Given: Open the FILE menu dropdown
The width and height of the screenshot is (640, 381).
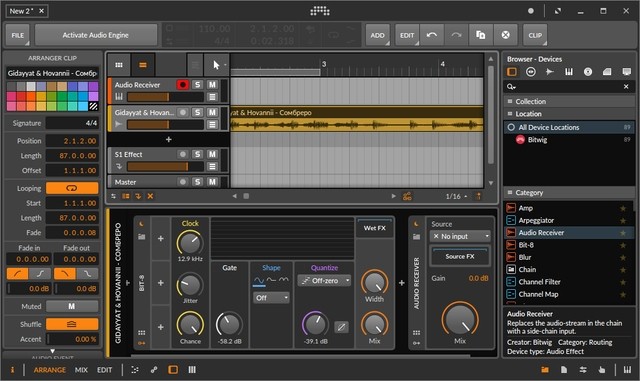Looking at the screenshot, I should pyautogui.click(x=18, y=36).
